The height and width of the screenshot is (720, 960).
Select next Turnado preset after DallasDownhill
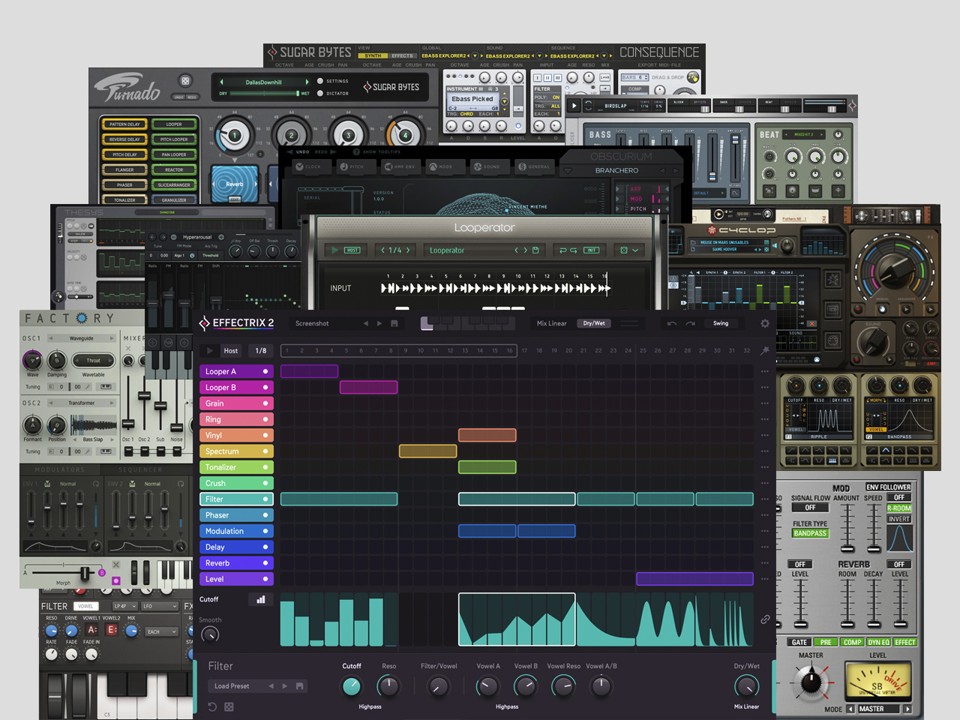[x=307, y=82]
